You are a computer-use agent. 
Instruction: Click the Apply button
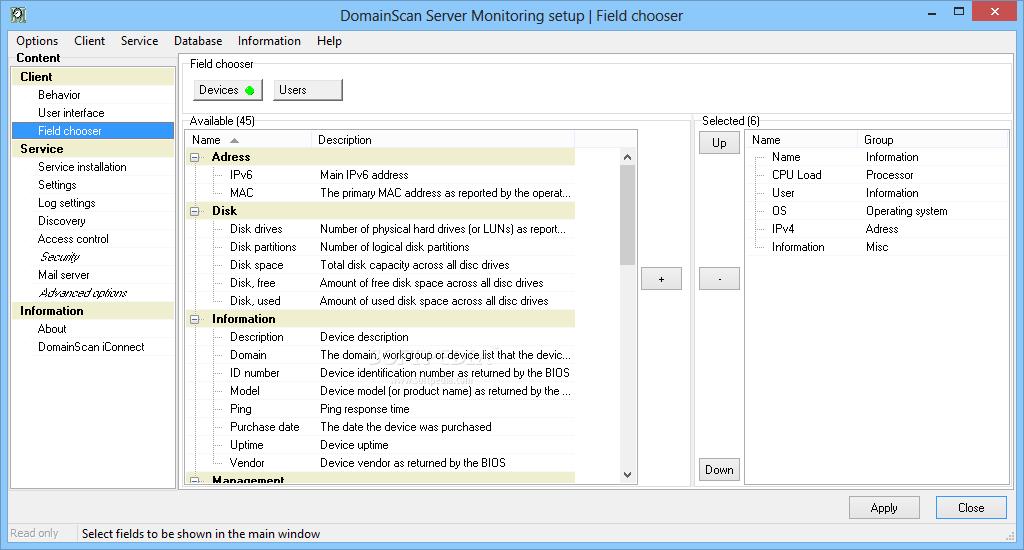point(884,508)
